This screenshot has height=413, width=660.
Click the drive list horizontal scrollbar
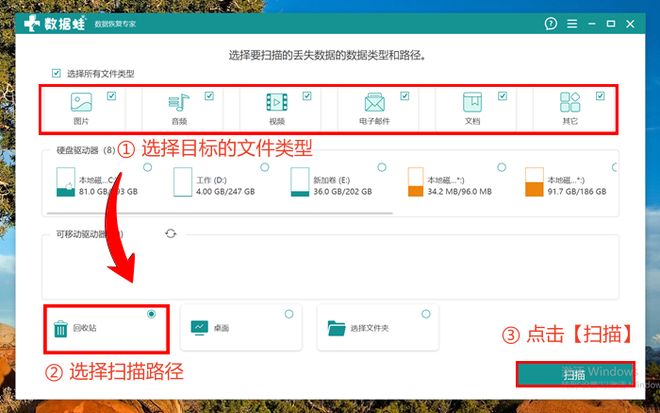[x=220, y=213]
